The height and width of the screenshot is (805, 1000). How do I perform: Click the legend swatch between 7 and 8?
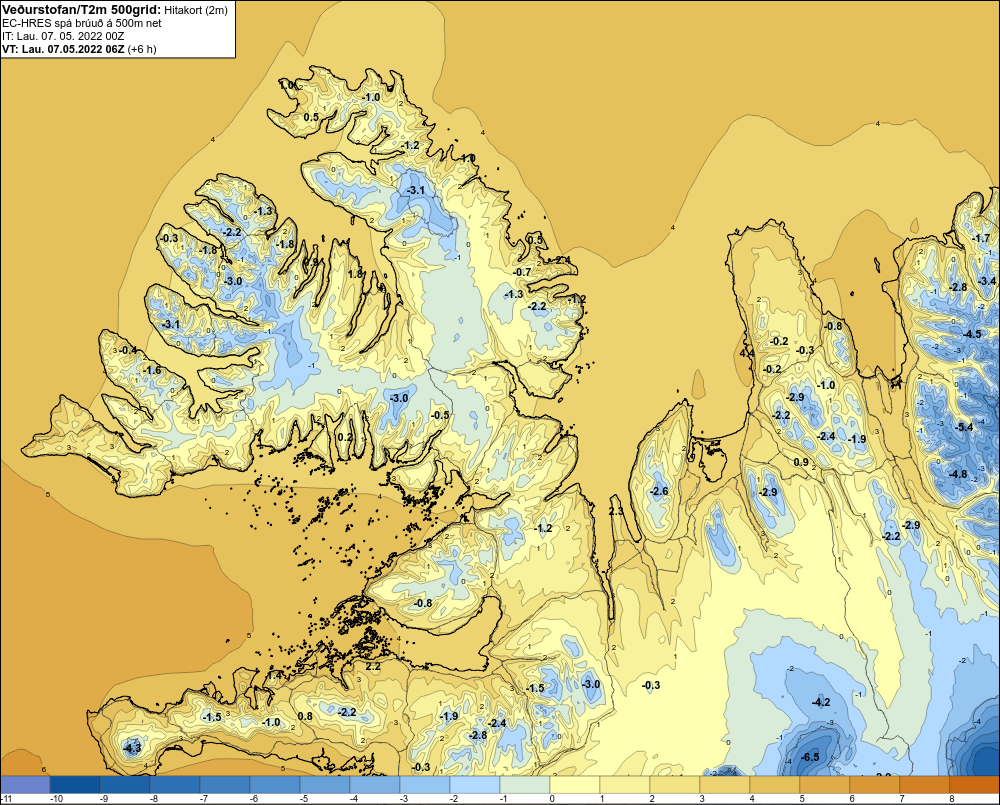click(x=925, y=785)
